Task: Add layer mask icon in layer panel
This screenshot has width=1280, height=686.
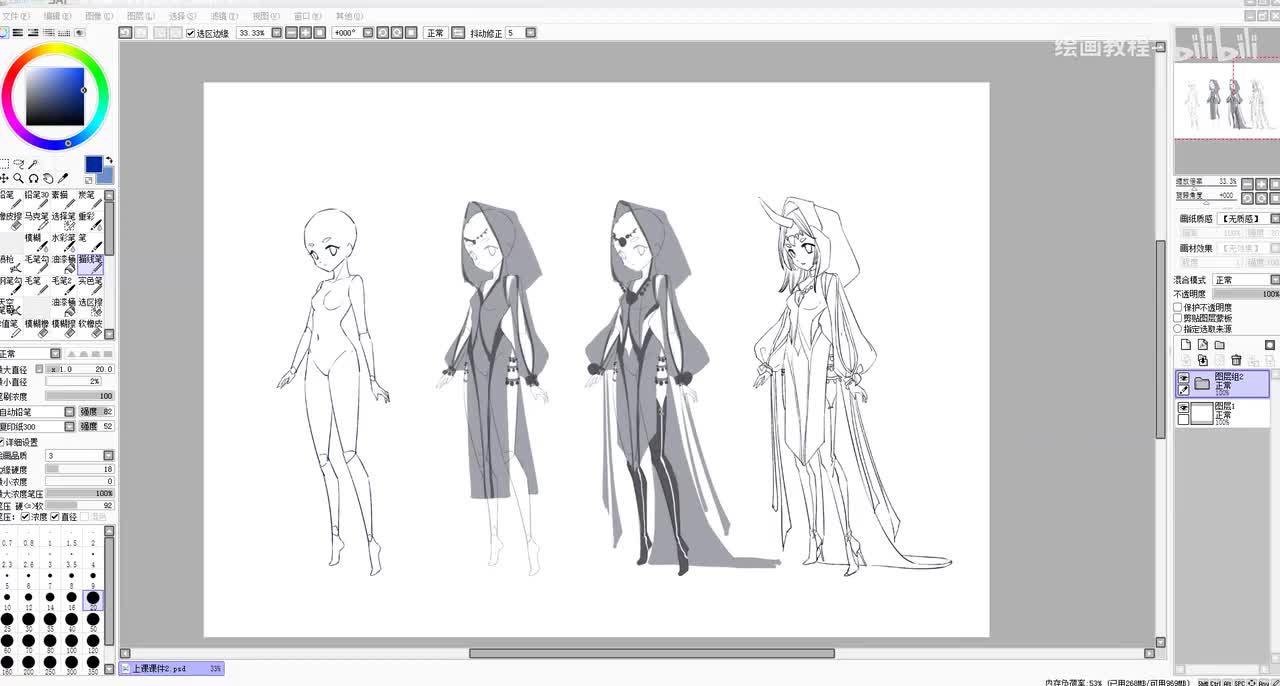Action: 1270,345
